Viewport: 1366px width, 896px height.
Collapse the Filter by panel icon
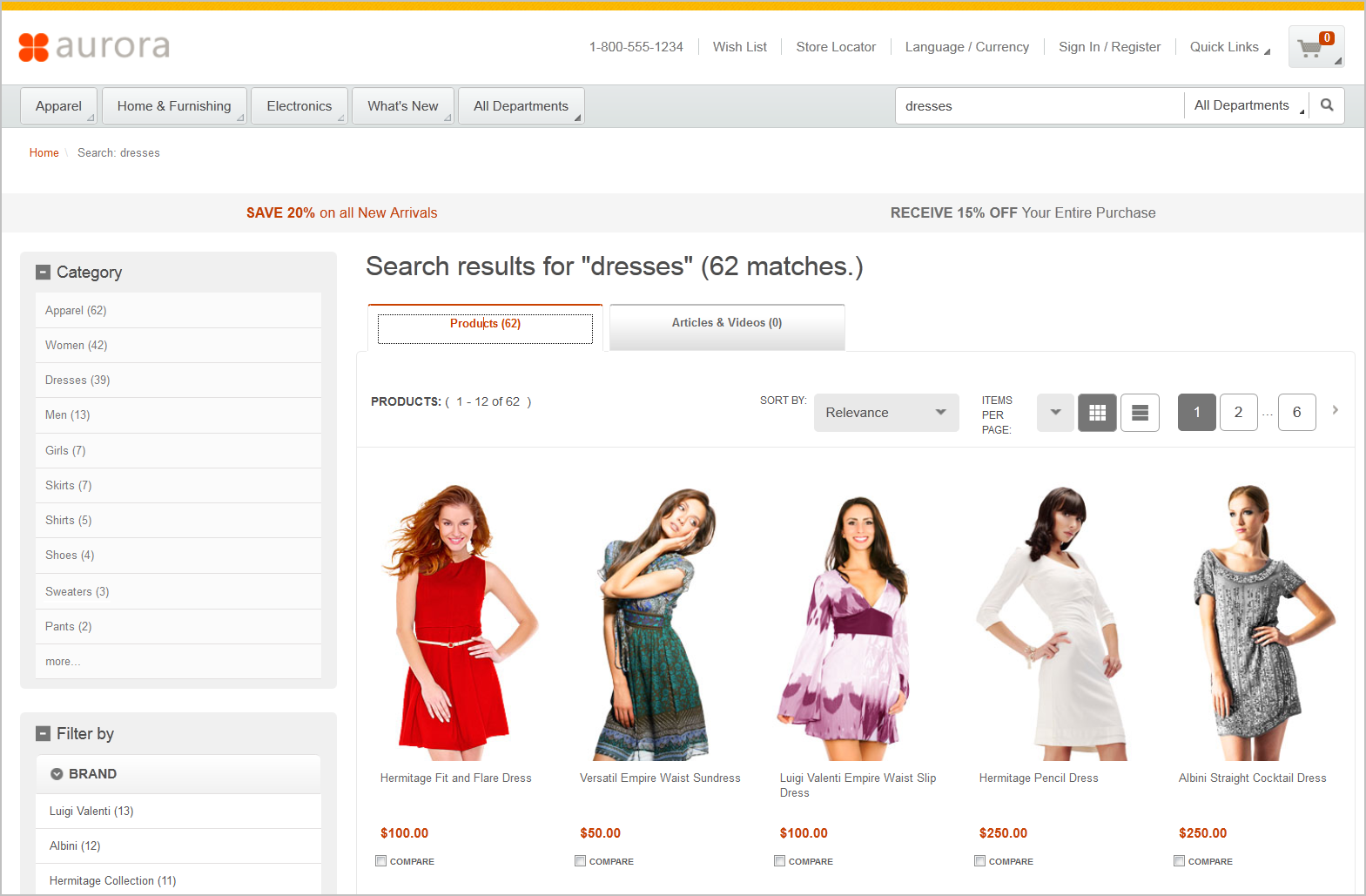pos(43,734)
